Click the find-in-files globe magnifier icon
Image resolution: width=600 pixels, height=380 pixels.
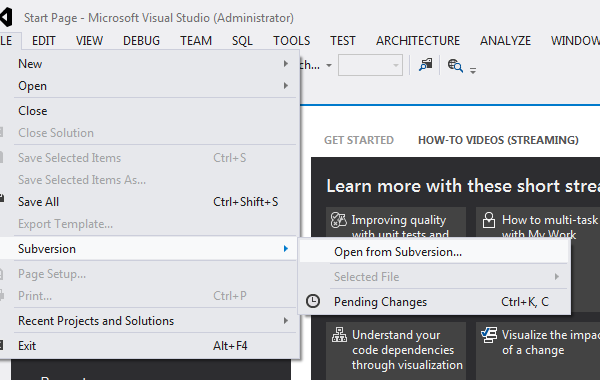coord(455,66)
